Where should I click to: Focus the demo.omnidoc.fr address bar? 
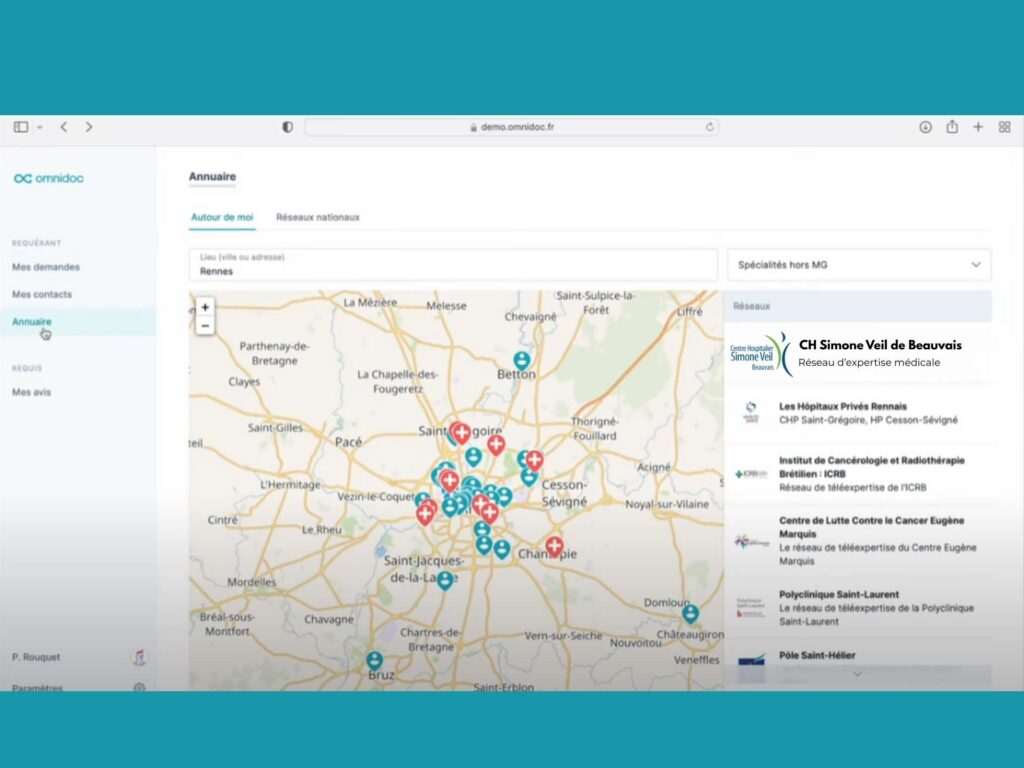(511, 127)
